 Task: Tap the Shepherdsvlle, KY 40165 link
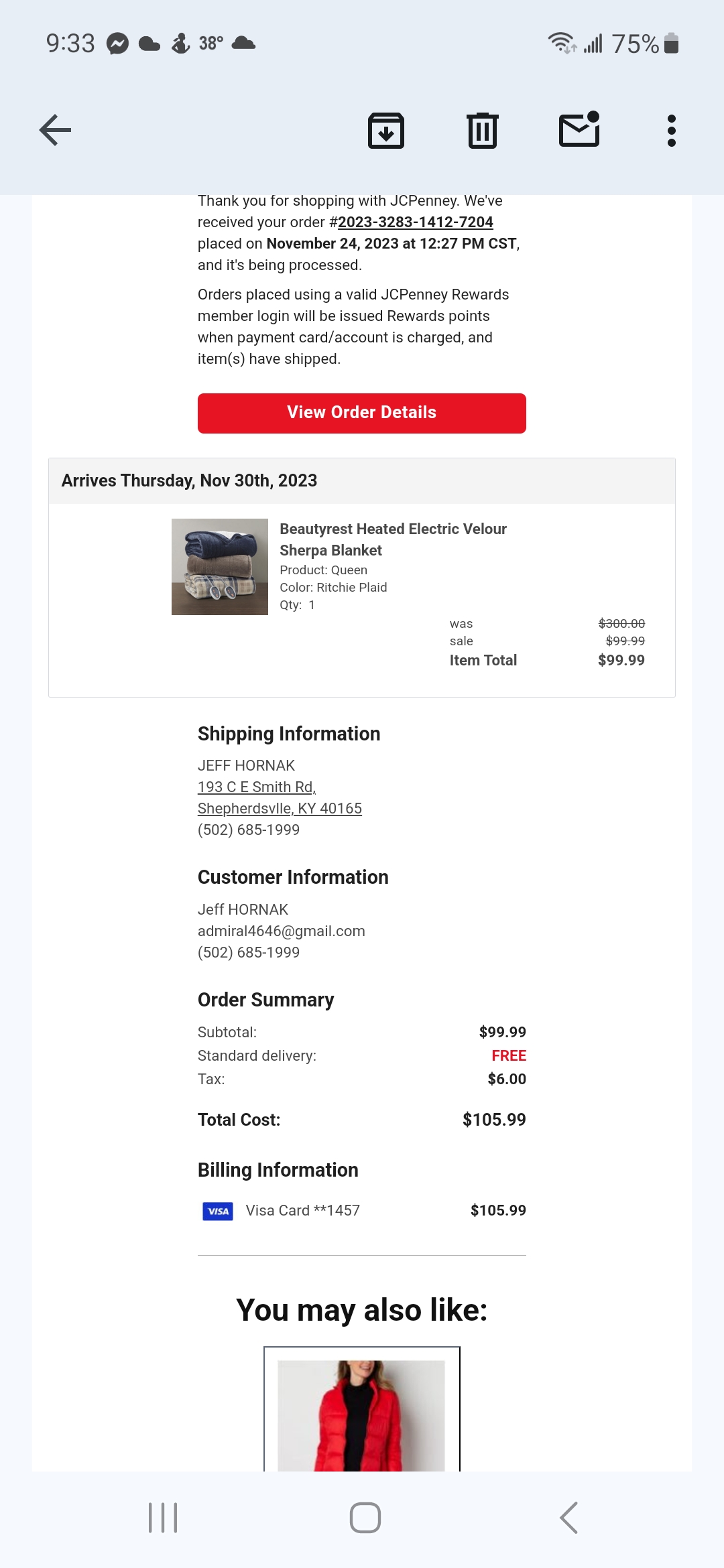click(280, 808)
